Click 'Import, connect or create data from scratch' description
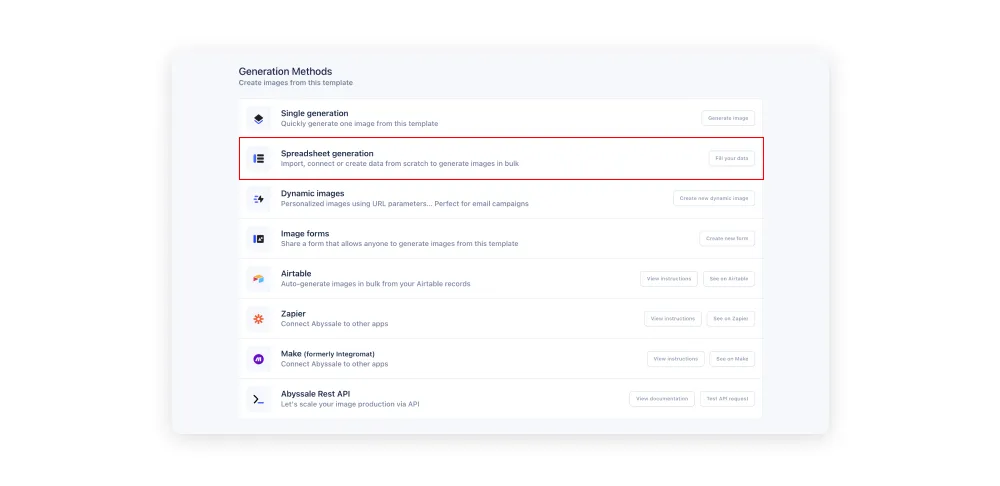This screenshot has width=1000, height=486. click(400, 164)
